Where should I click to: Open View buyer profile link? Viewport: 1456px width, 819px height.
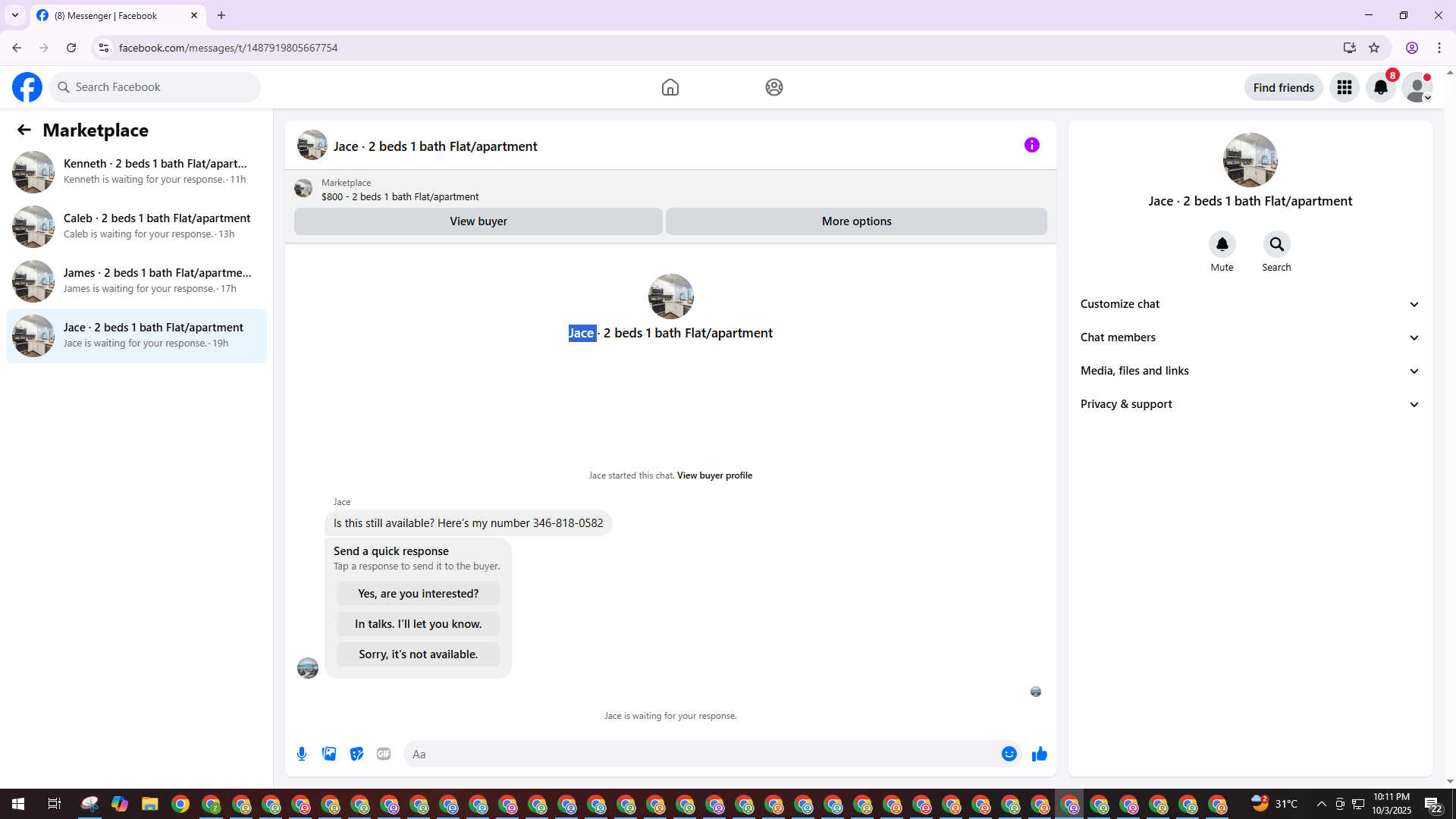tap(714, 475)
